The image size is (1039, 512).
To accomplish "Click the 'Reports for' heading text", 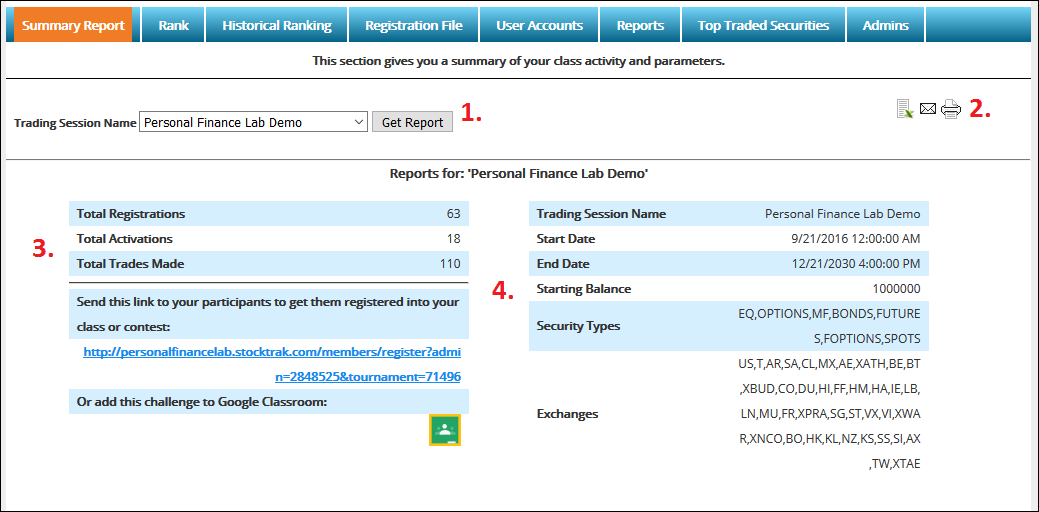I will coord(519,174).
